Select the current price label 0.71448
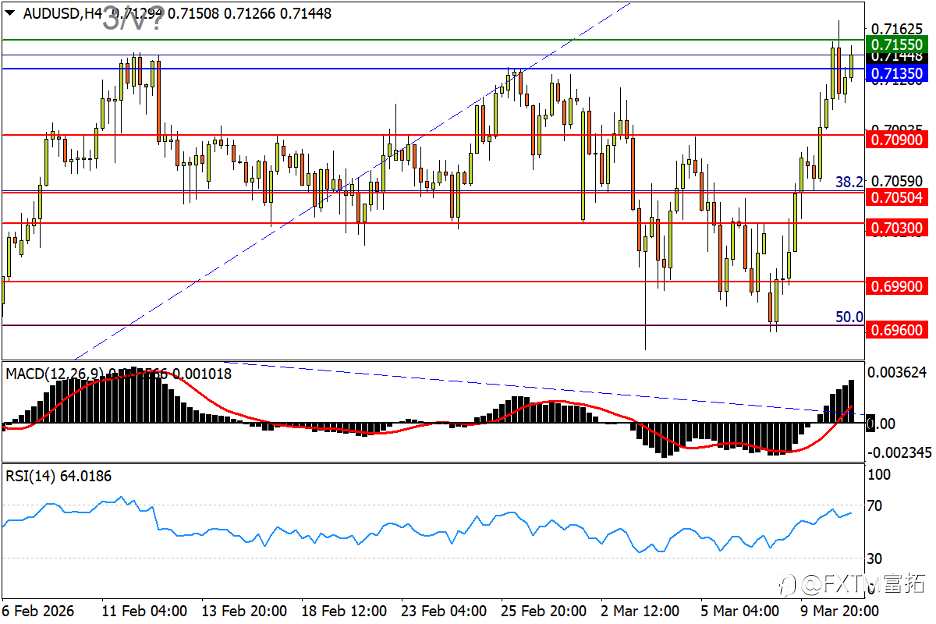 point(897,58)
